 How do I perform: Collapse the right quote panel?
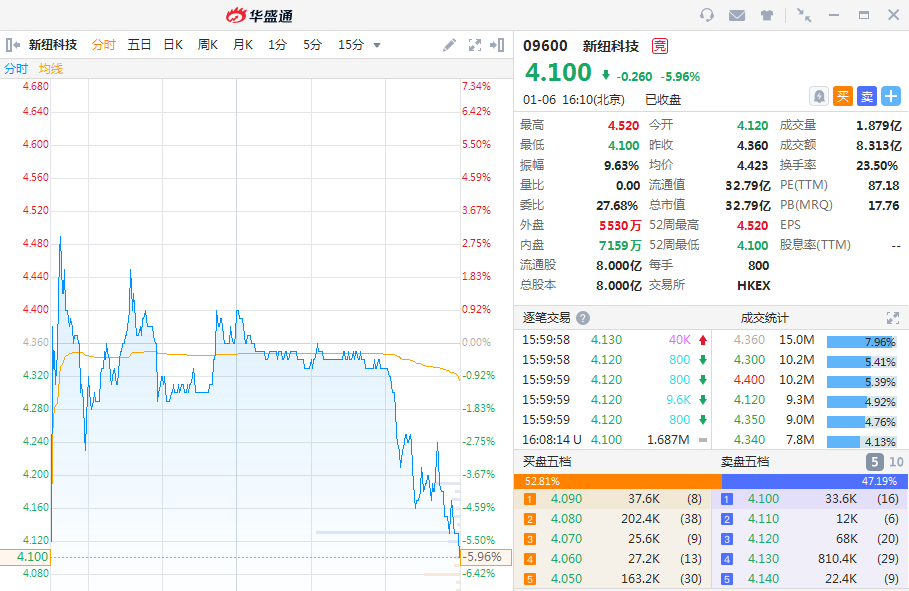497,45
